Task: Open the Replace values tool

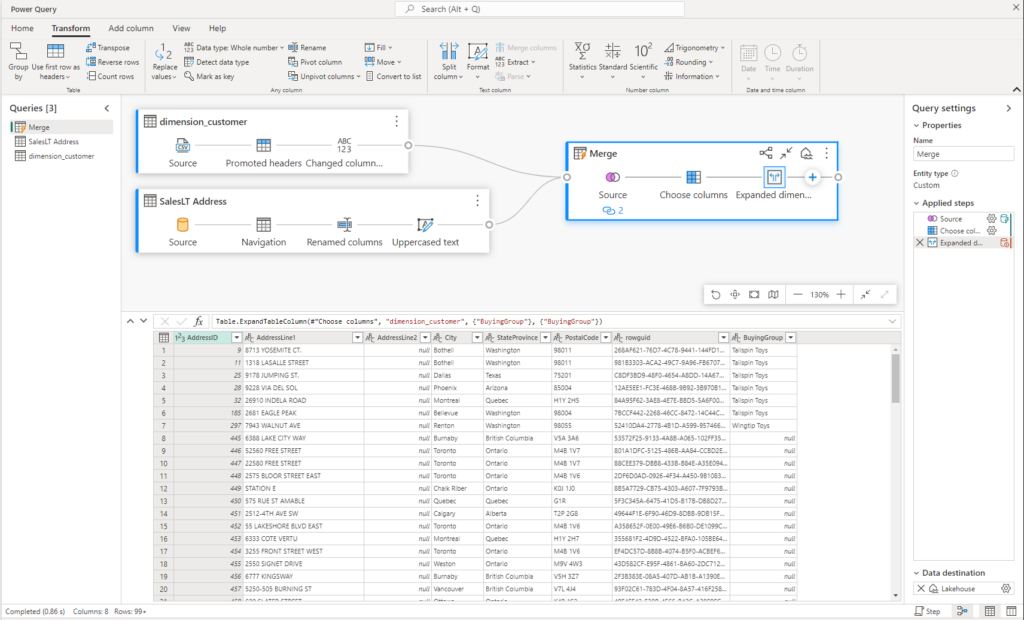Action: (164, 62)
